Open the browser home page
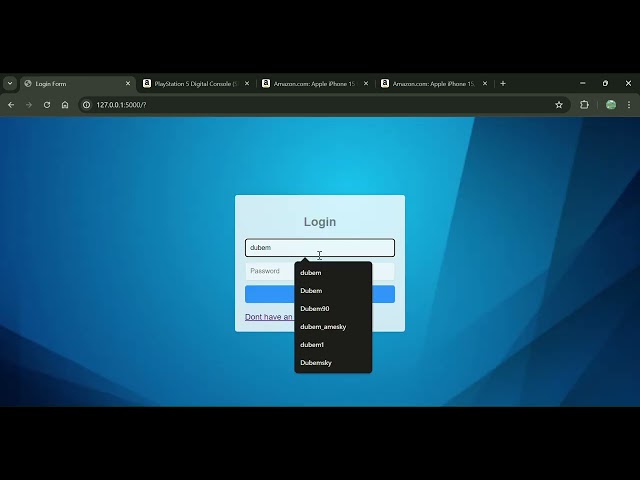This screenshot has width=640, height=480. pyautogui.click(x=65, y=105)
